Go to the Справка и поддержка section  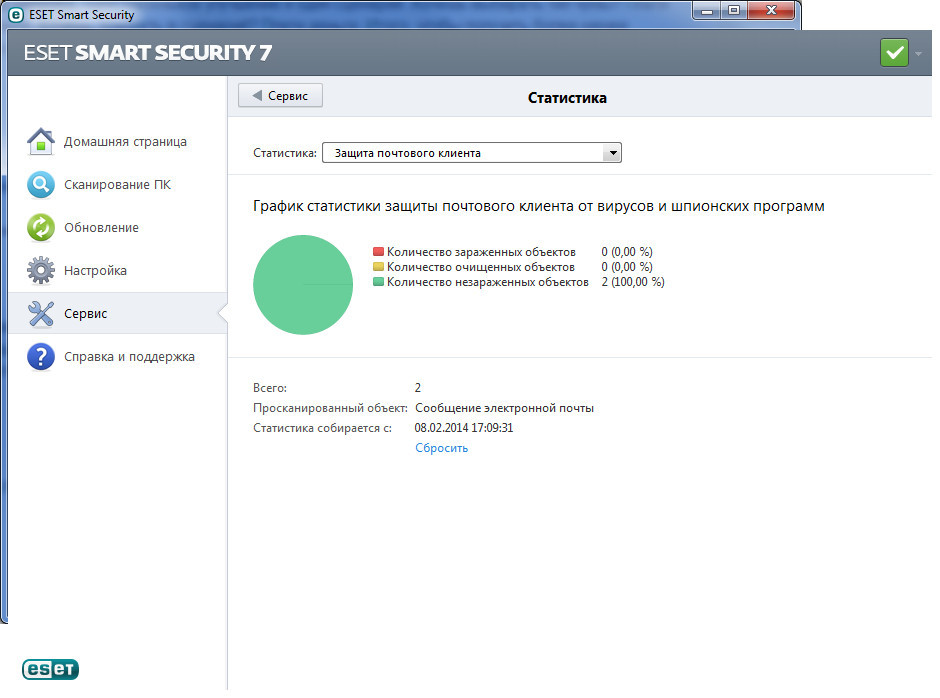(x=129, y=357)
